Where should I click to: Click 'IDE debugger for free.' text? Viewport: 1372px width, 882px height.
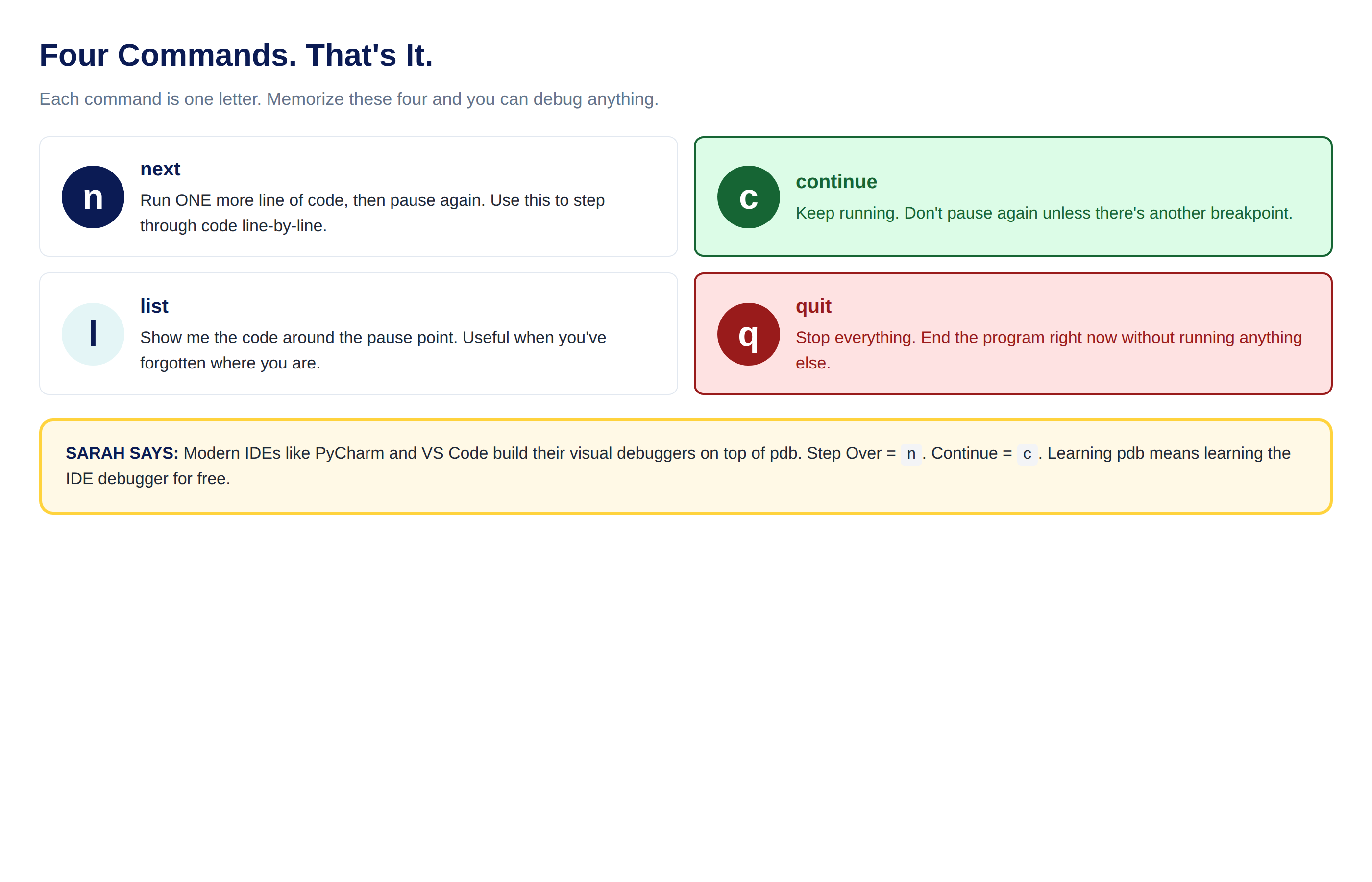pos(148,479)
